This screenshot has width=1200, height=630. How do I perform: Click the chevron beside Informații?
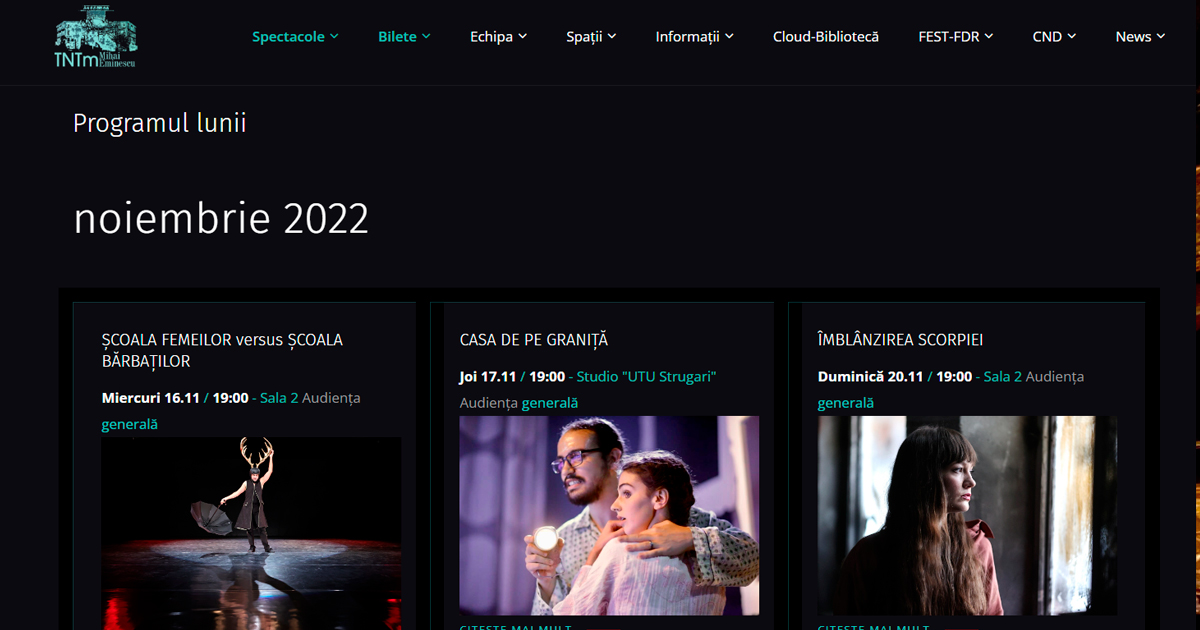click(x=730, y=37)
